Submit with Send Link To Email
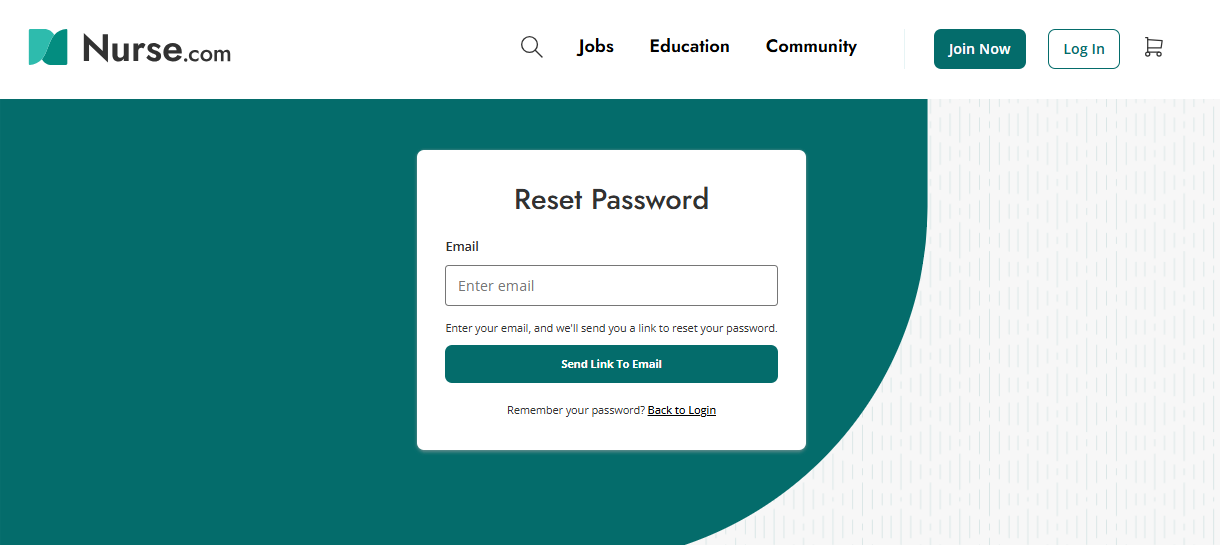This screenshot has height=545, width=1220. tap(611, 364)
